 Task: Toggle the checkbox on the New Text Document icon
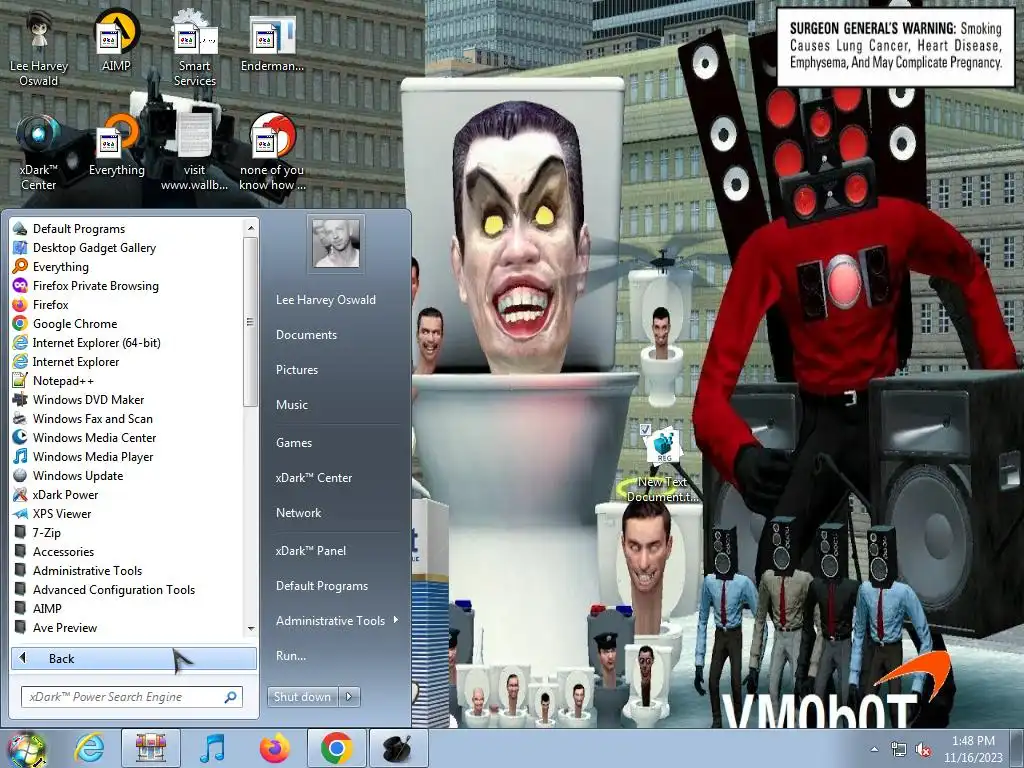click(x=645, y=429)
